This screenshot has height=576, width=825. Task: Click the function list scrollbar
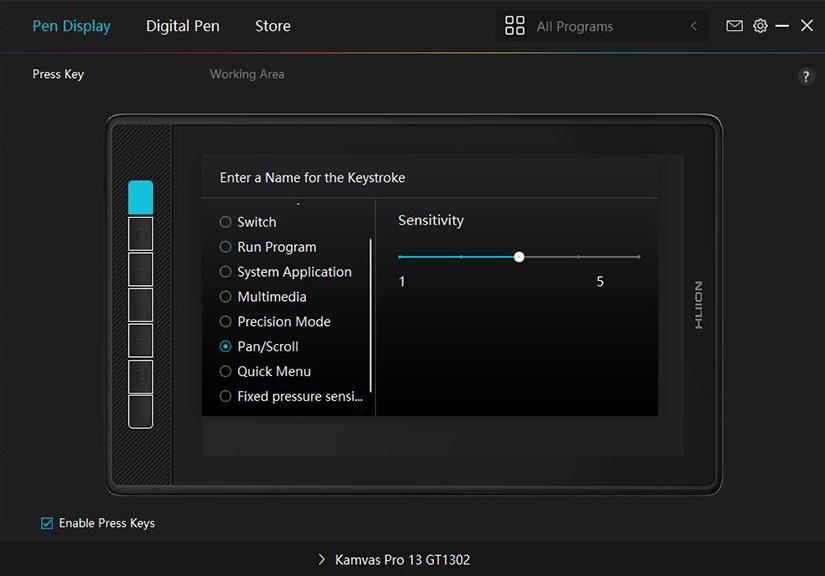point(371,315)
